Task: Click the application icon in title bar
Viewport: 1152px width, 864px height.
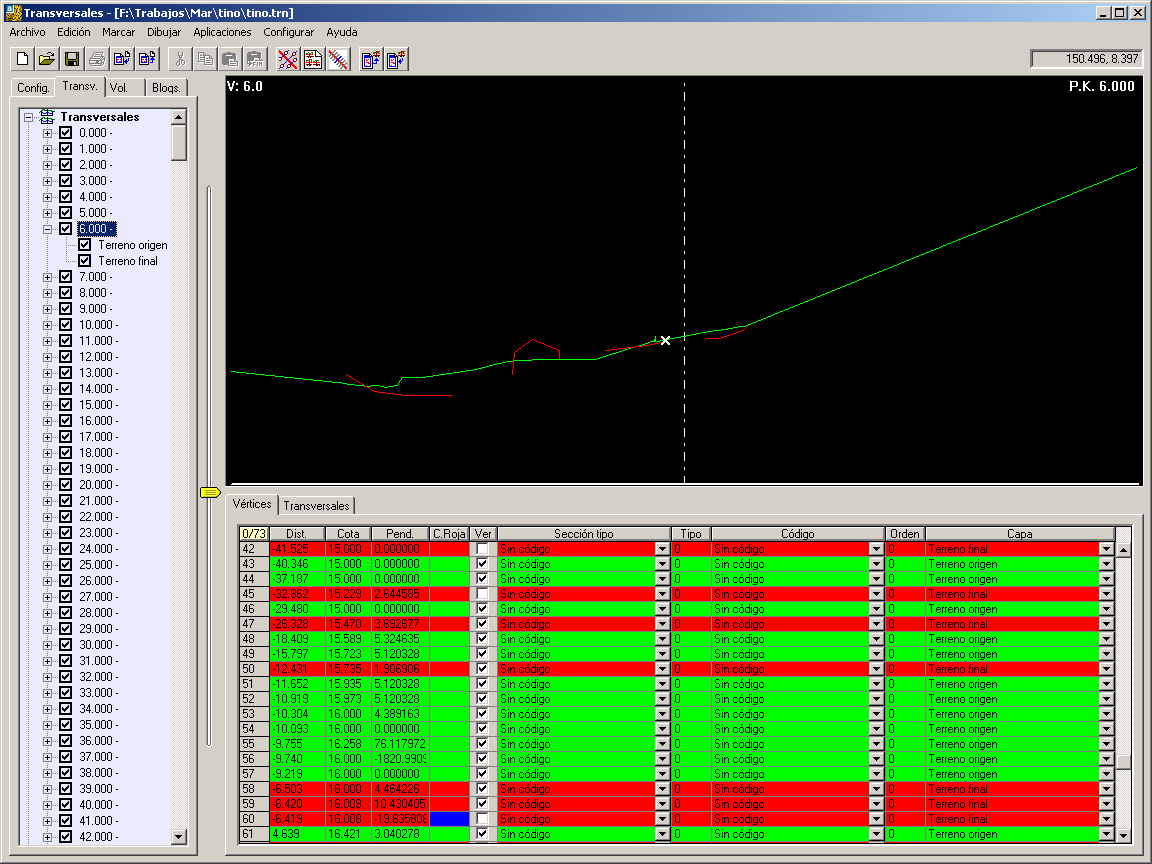Action: pyautogui.click(x=12, y=12)
